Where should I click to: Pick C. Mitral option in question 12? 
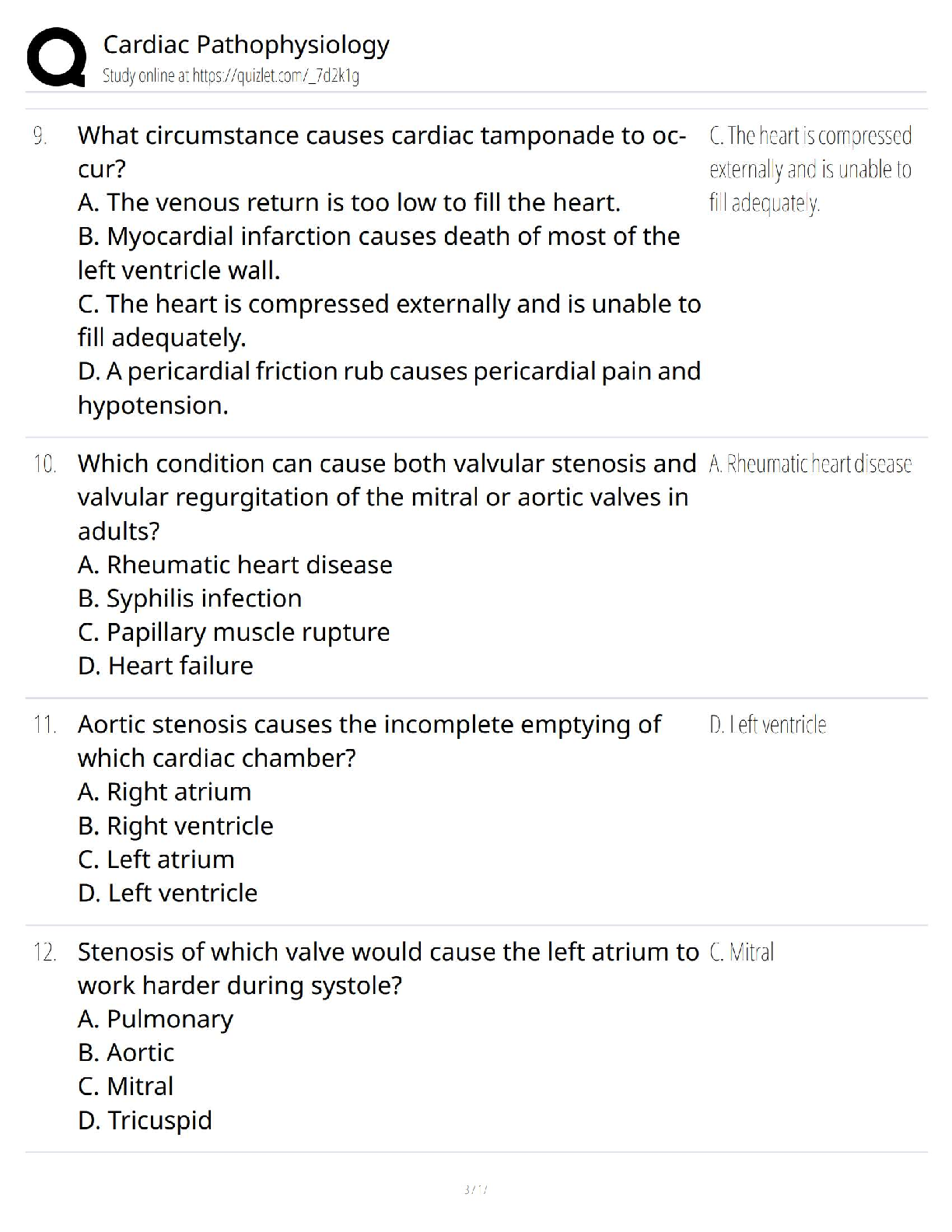click(125, 1087)
